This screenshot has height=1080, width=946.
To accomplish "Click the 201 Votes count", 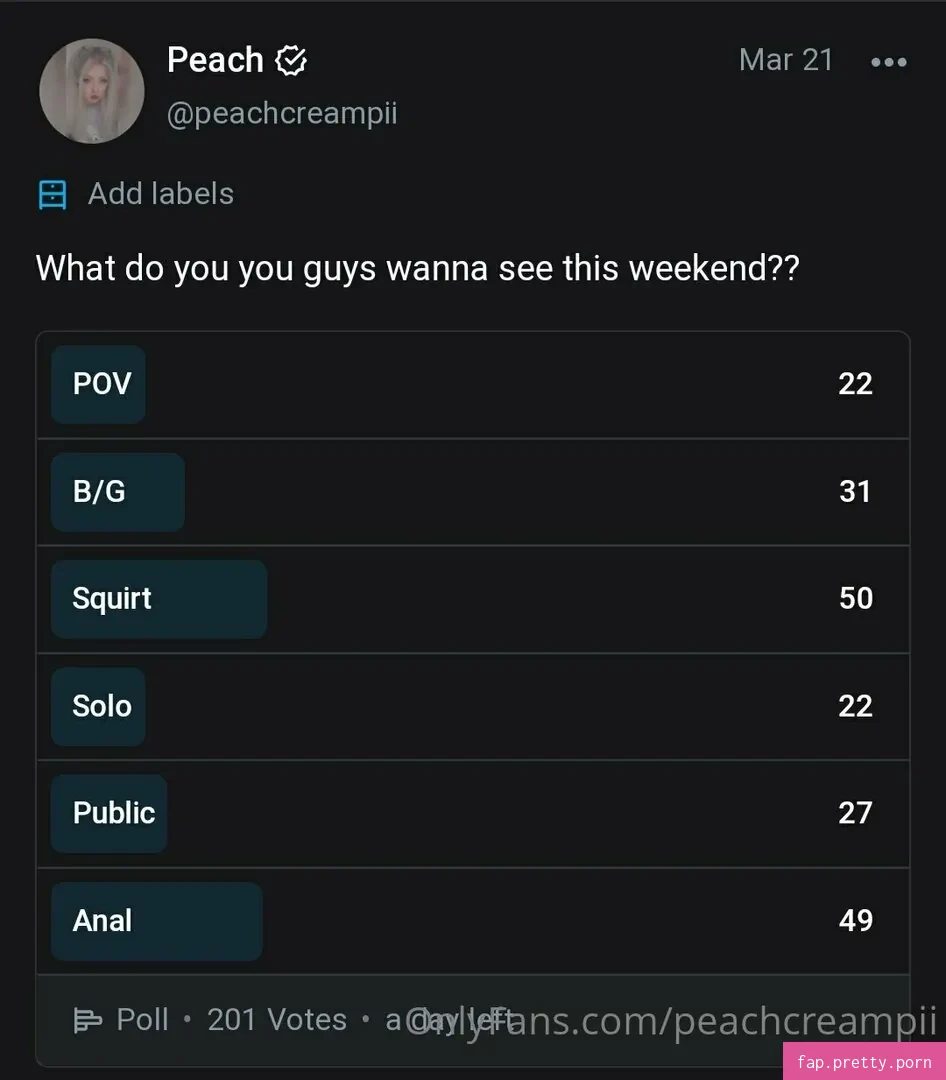I will click(x=277, y=1020).
